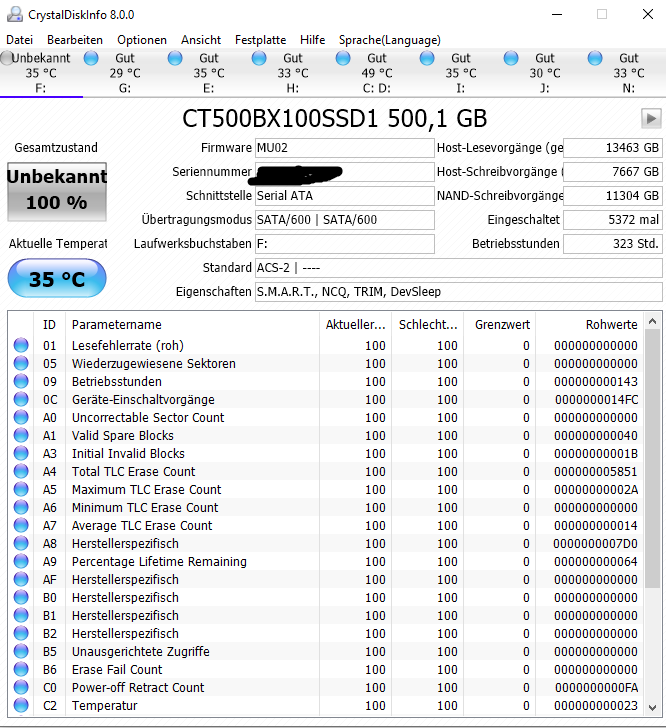Select the Unausgerichtete Zugriffe row name
Screen dimensions: 666x728
[x=141, y=651]
